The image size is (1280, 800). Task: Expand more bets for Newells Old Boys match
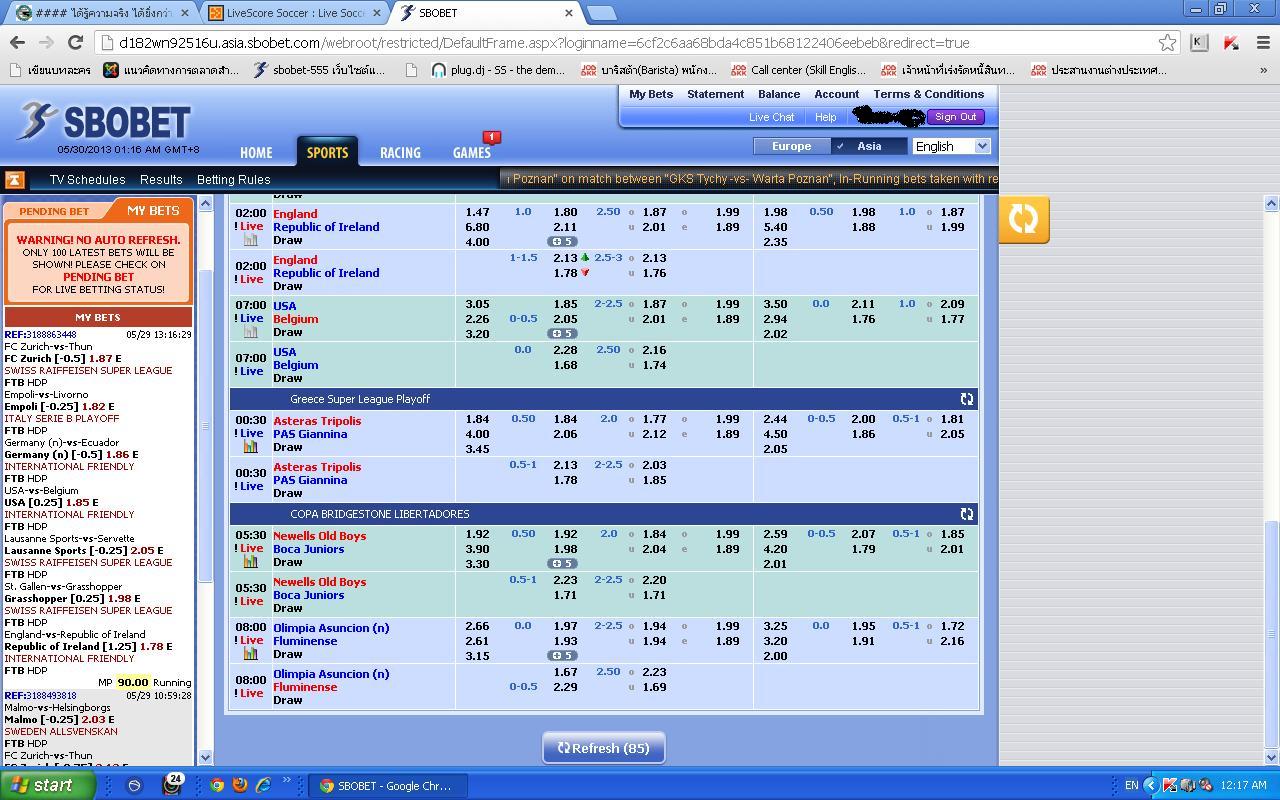(x=562, y=564)
